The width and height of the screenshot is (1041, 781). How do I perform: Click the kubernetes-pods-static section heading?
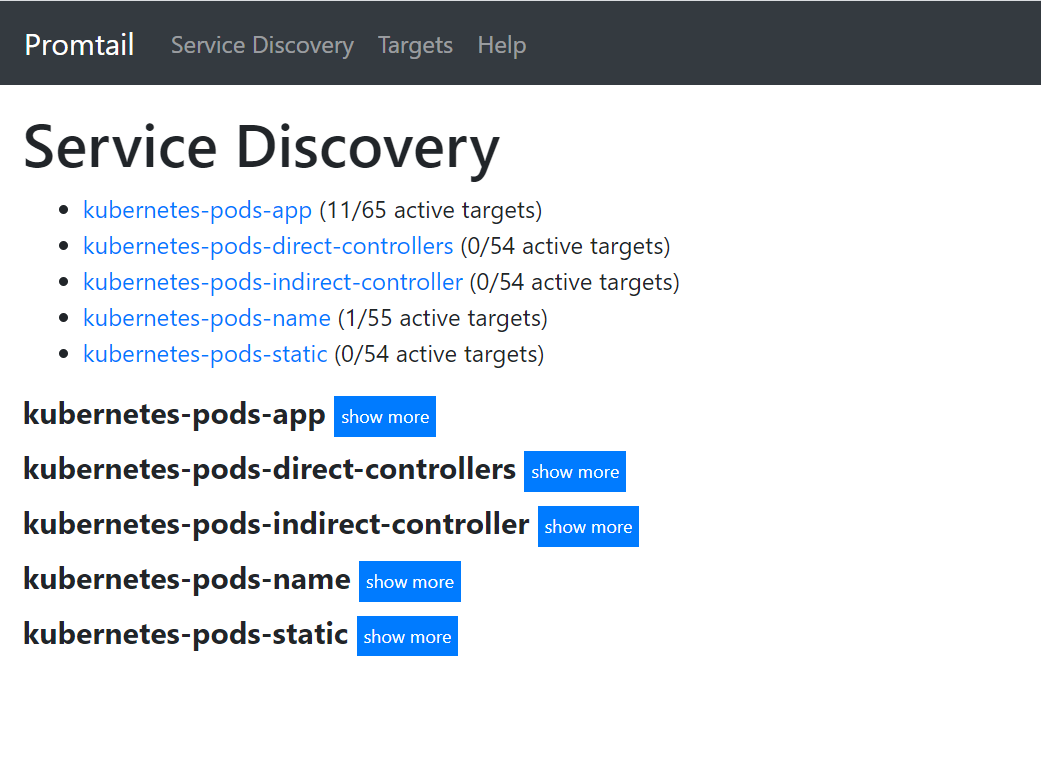point(186,634)
